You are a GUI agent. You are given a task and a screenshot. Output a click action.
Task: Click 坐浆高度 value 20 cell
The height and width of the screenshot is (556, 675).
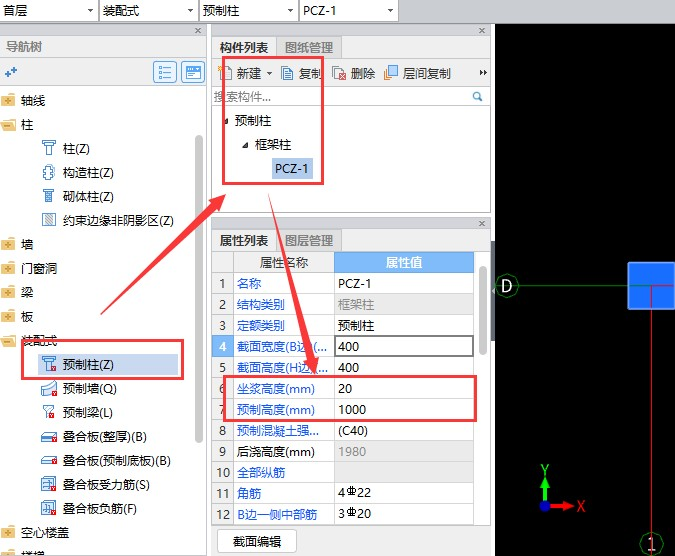click(x=404, y=388)
